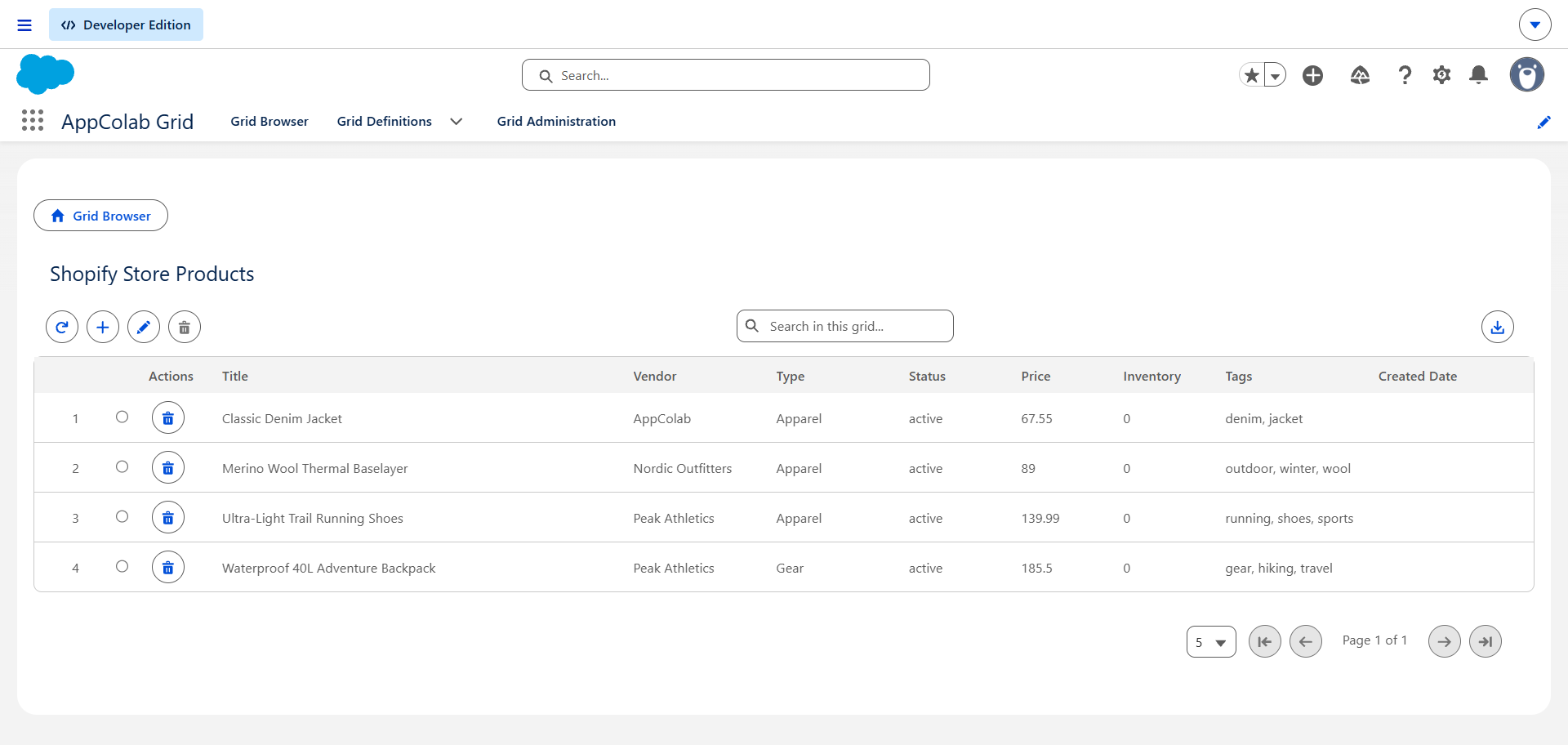The width and height of the screenshot is (1568, 745).
Task: Click the 185.5 price cell
Action: [x=1037, y=568]
